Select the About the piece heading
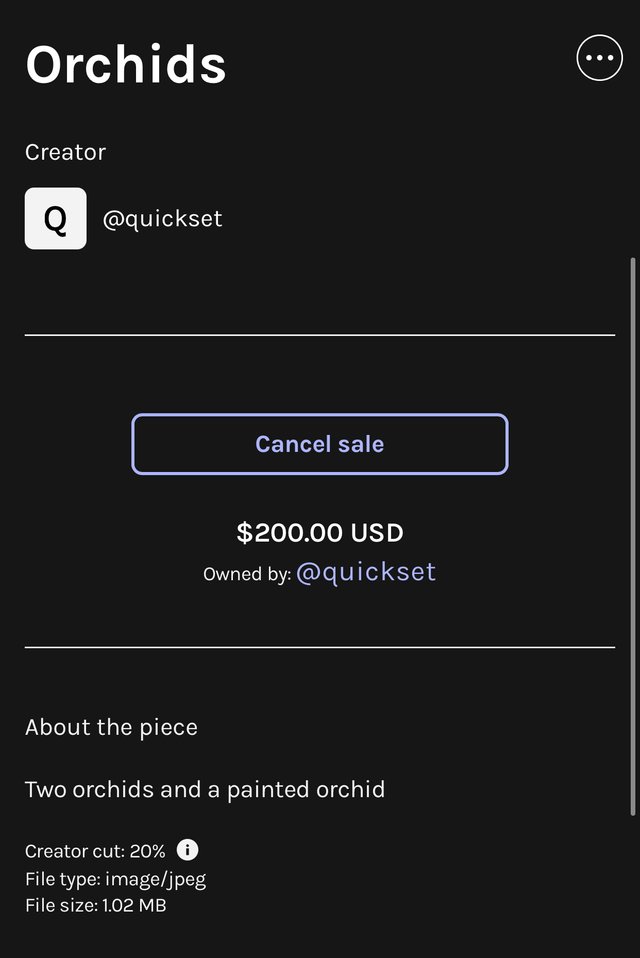The width and height of the screenshot is (640, 958). click(x=111, y=728)
